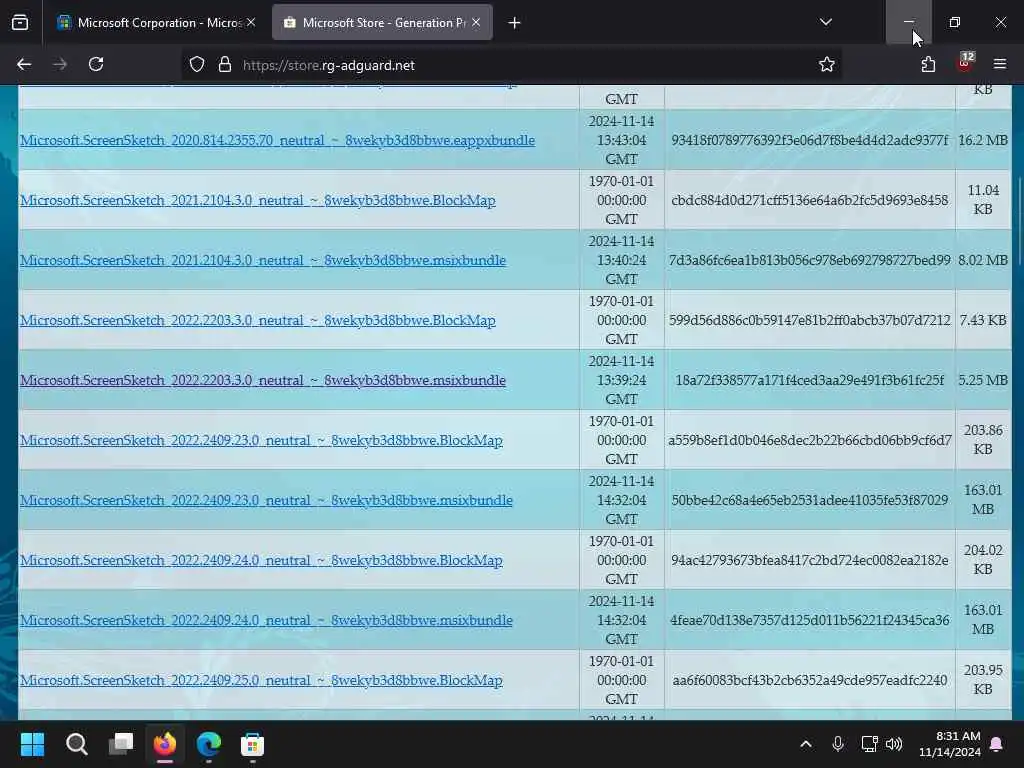Select hash 94ac42793673bfea8417c2bd724ec0082ea2182e
Screen dimensions: 1024x768
[810, 560]
